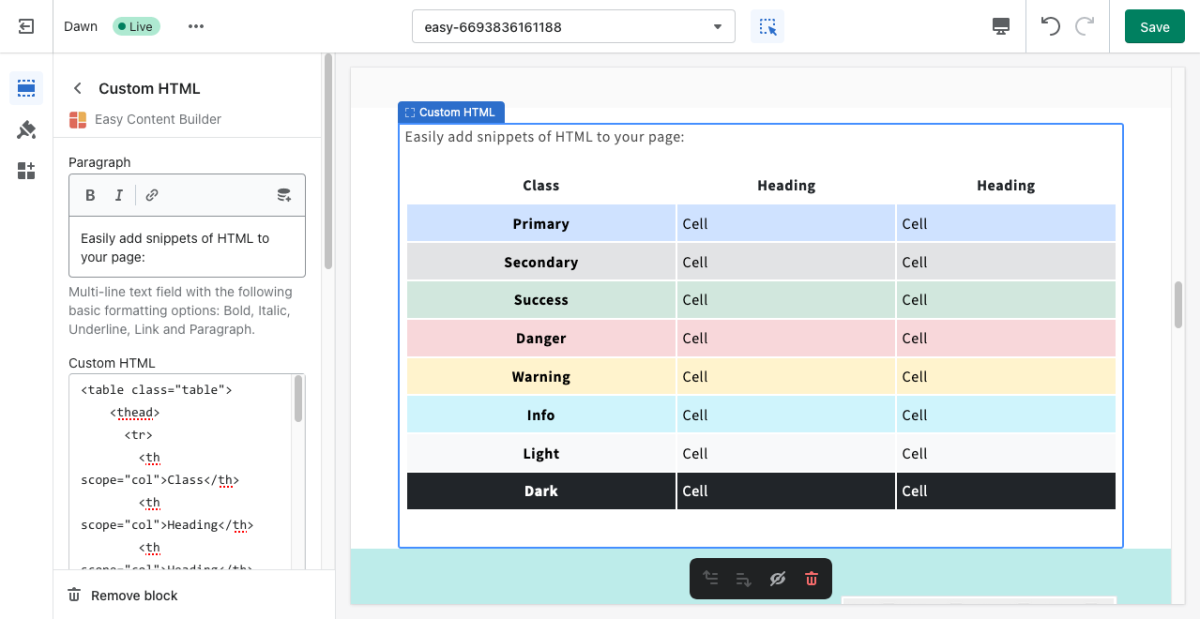This screenshot has height=619, width=1200.
Task: Insert dynamic source in Paragraph
Action: [284, 195]
